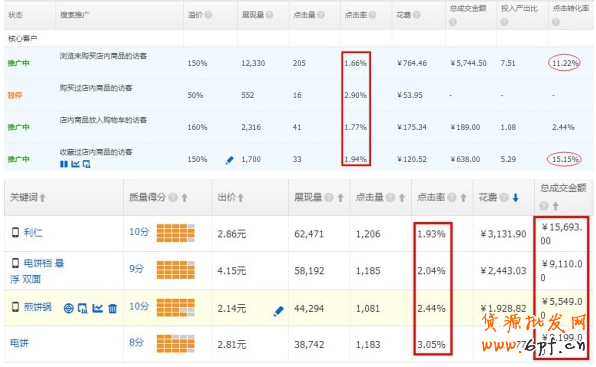Screen dimensions: 596x367
Task: Sort by 出价 using its arrow
Action: 240,198
